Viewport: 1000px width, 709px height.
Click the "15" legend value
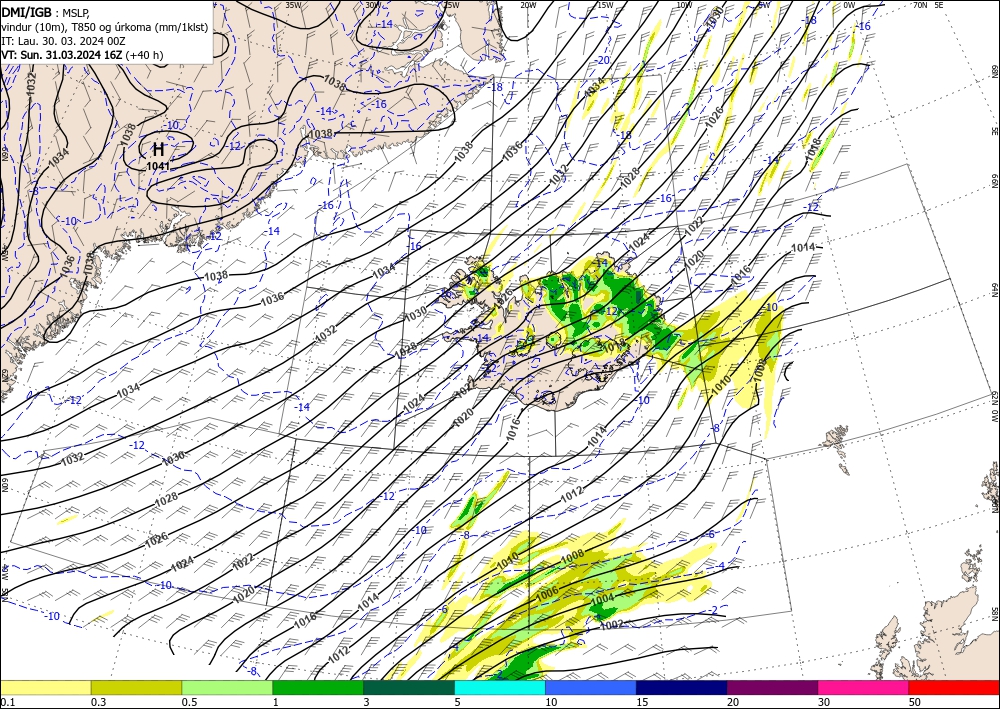(x=642, y=702)
